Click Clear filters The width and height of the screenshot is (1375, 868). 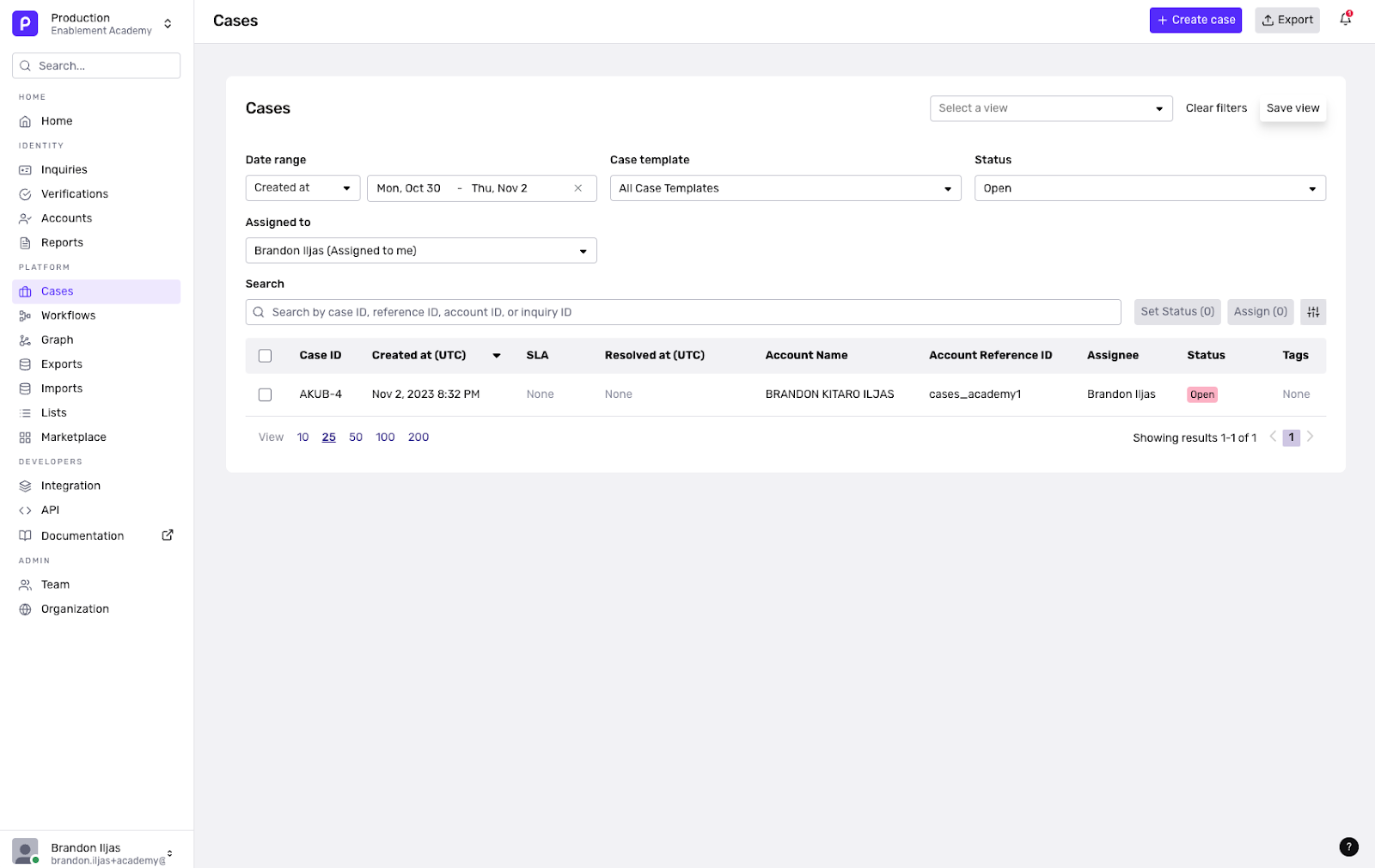pyautogui.click(x=1216, y=108)
